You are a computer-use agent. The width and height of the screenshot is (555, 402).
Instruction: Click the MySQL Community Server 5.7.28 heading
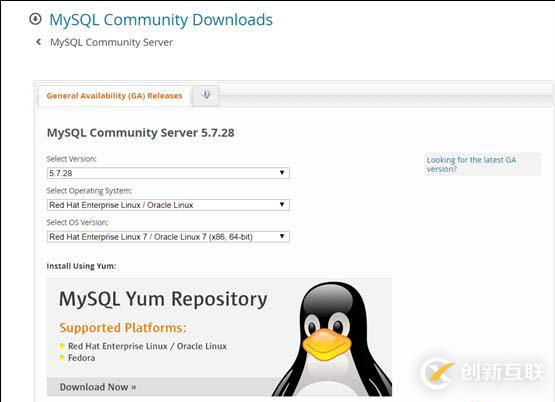click(x=141, y=133)
